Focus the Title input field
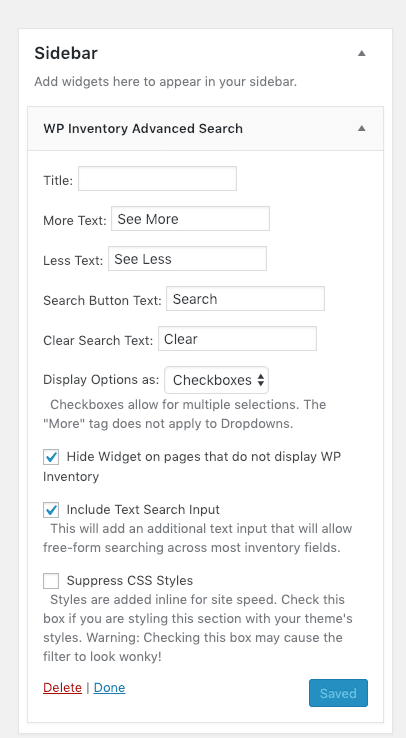 coord(157,178)
